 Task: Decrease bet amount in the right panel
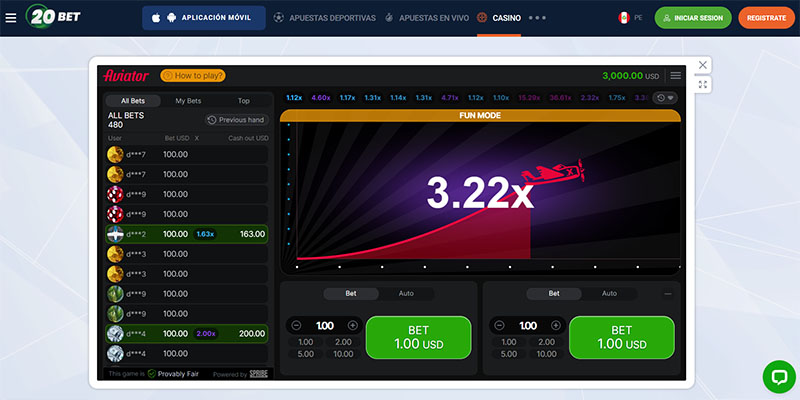499,326
